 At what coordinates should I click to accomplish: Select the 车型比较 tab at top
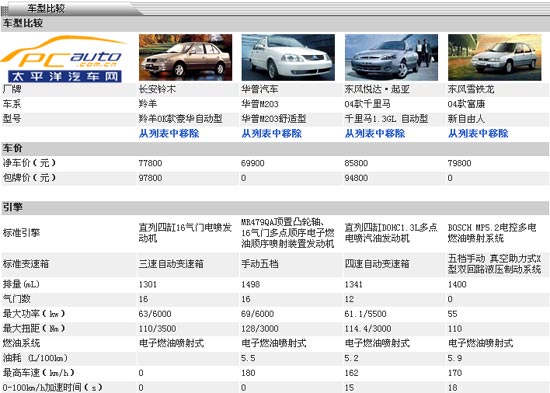point(46,8)
